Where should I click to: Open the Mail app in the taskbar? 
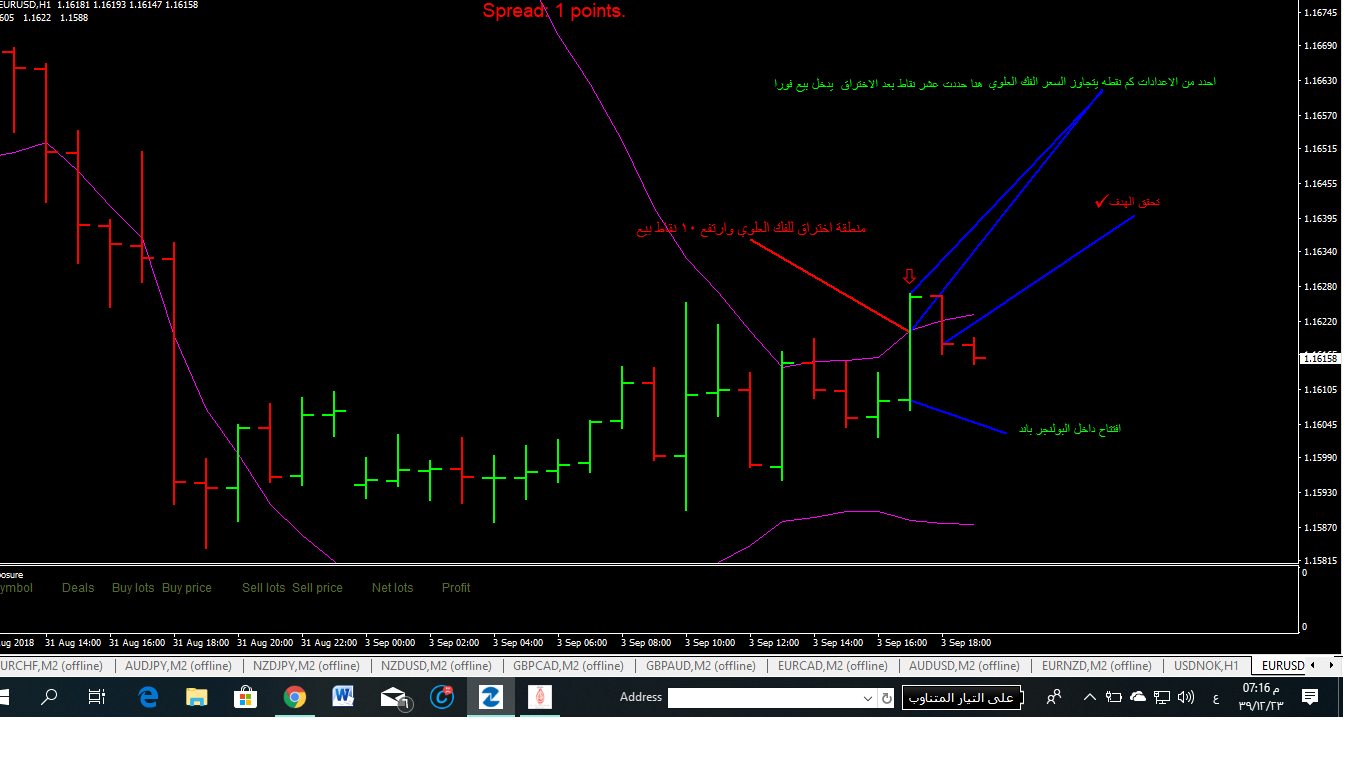pyautogui.click(x=393, y=698)
